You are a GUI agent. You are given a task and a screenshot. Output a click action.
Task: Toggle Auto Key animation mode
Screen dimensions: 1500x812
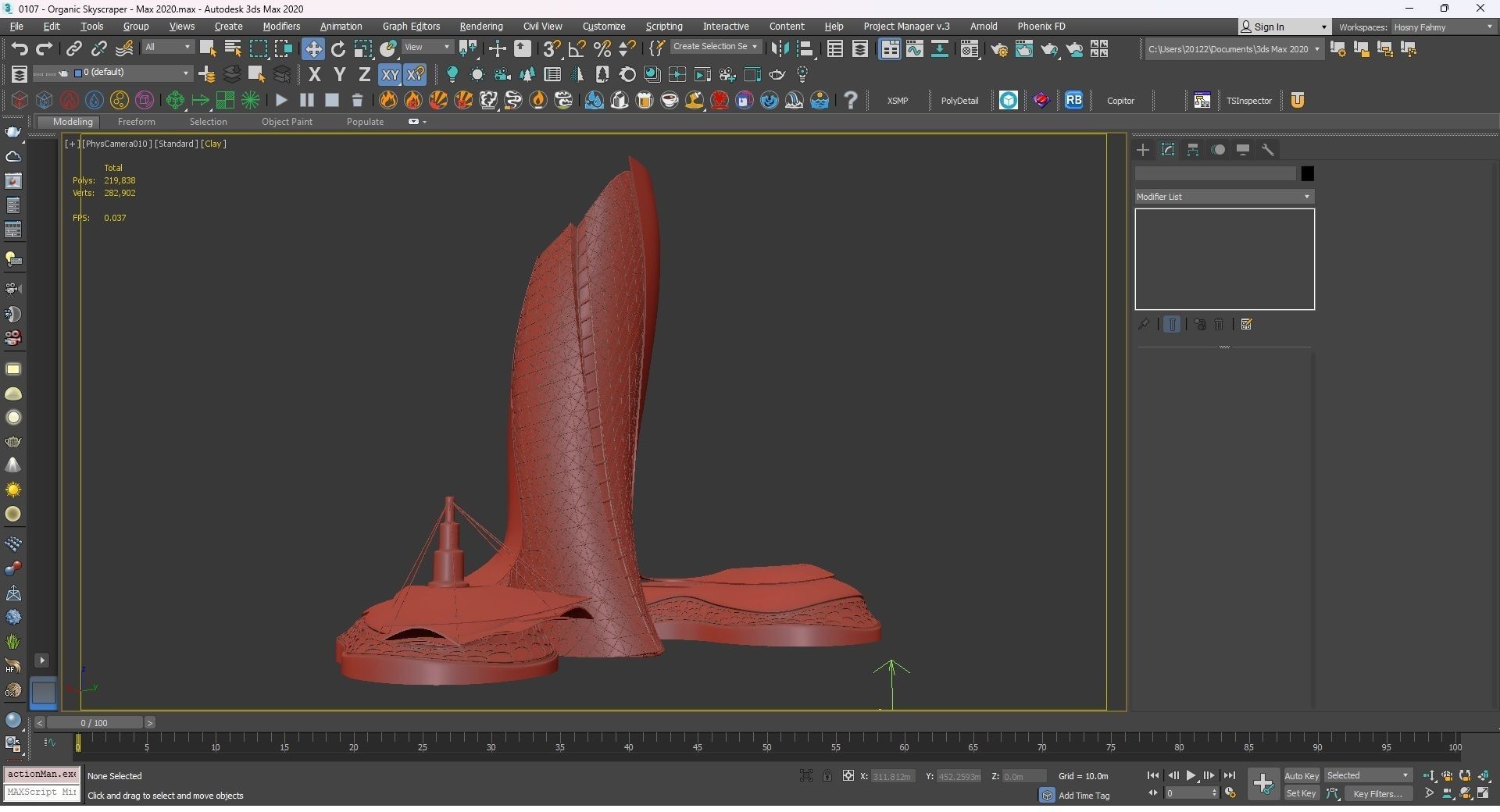pyautogui.click(x=1302, y=776)
